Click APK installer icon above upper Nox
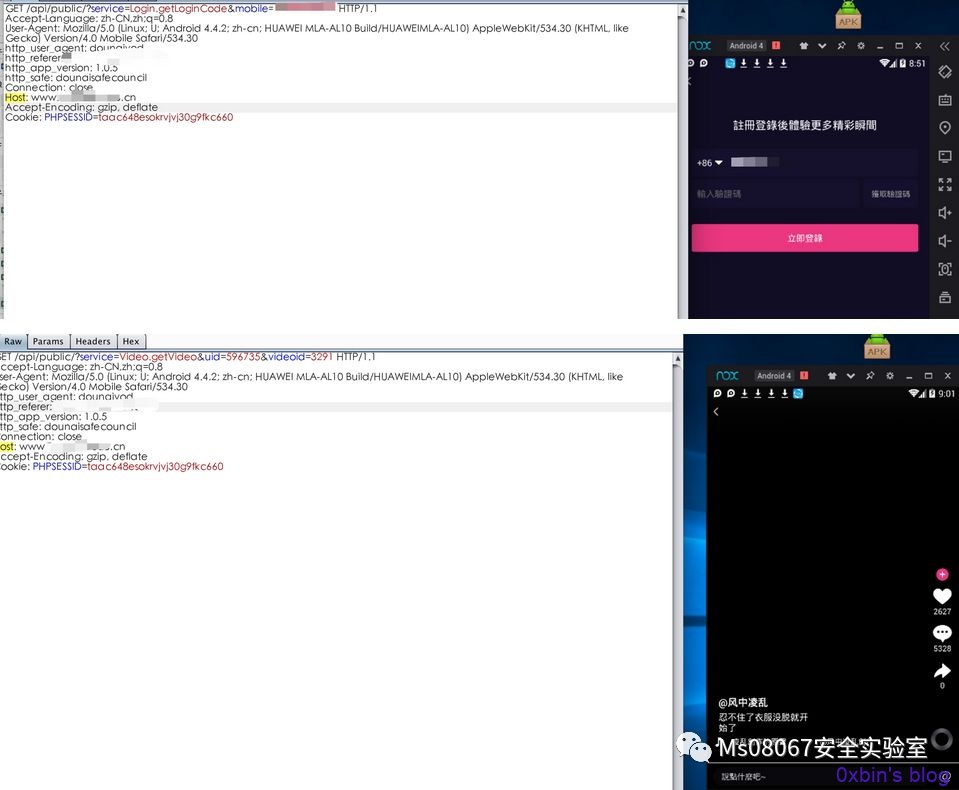The image size is (959, 790). point(848,15)
